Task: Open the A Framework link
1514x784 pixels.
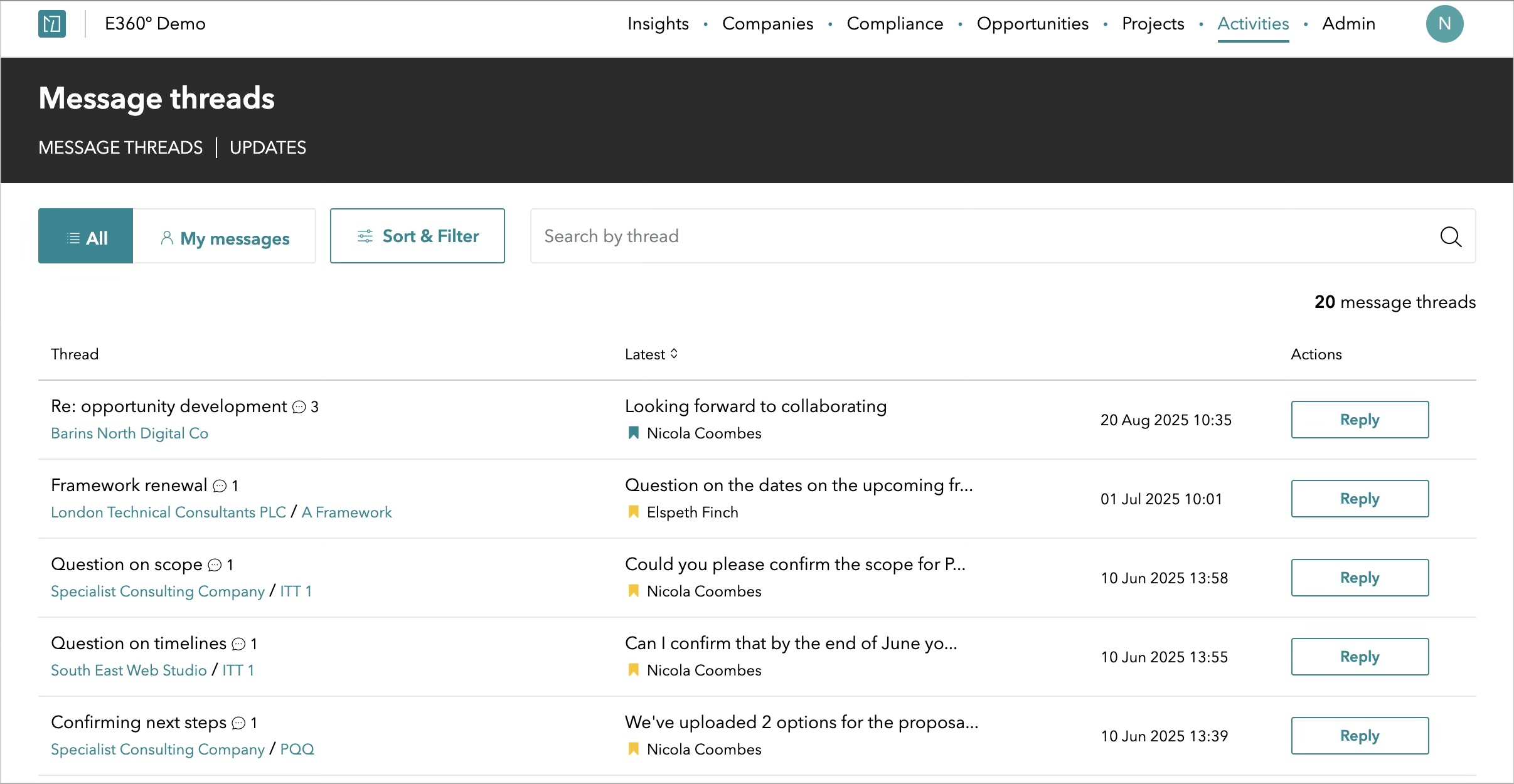Action: click(x=346, y=512)
